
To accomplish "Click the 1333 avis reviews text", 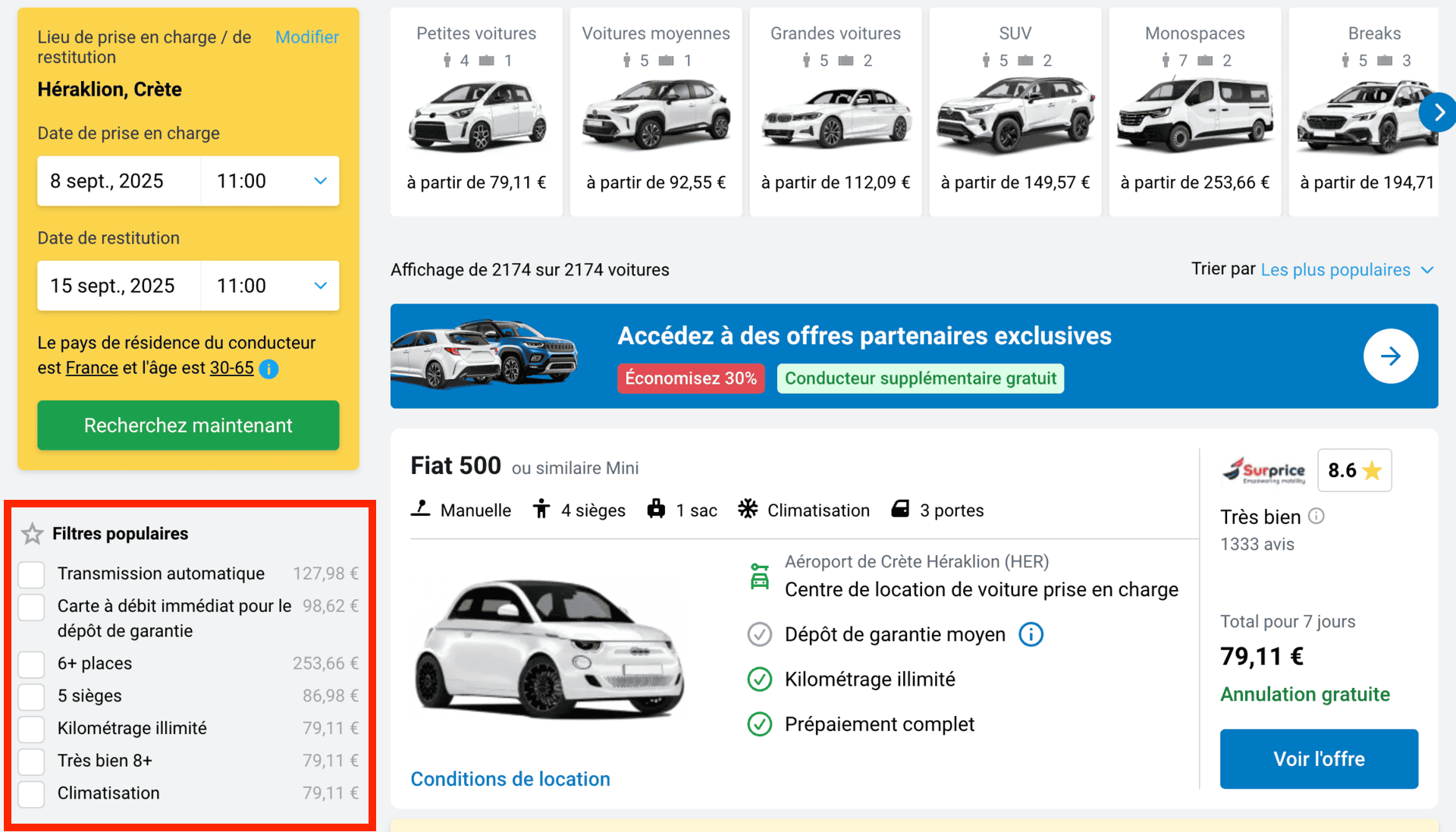I will click(1257, 544).
